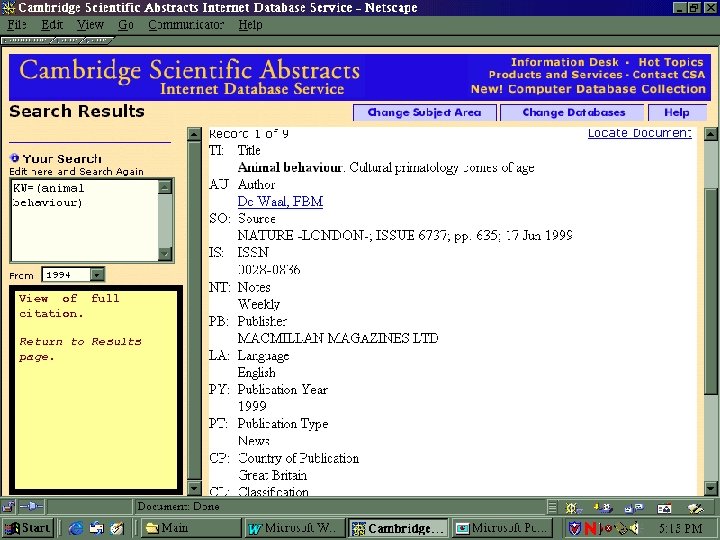Click the collapsed toolbar grip tabs under menu
Image resolution: width=720 pixels, height=540 pixels.
pos(57,41)
